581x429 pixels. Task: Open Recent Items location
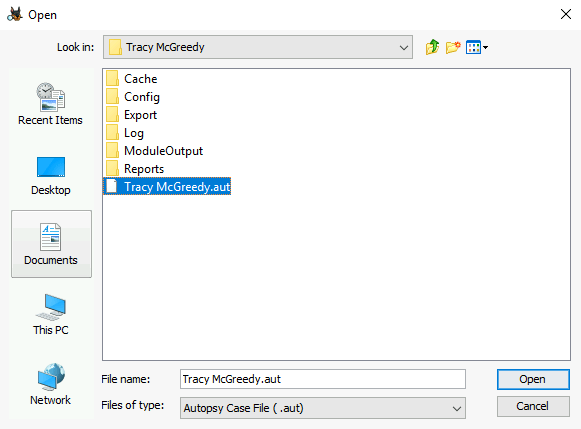tap(51, 104)
